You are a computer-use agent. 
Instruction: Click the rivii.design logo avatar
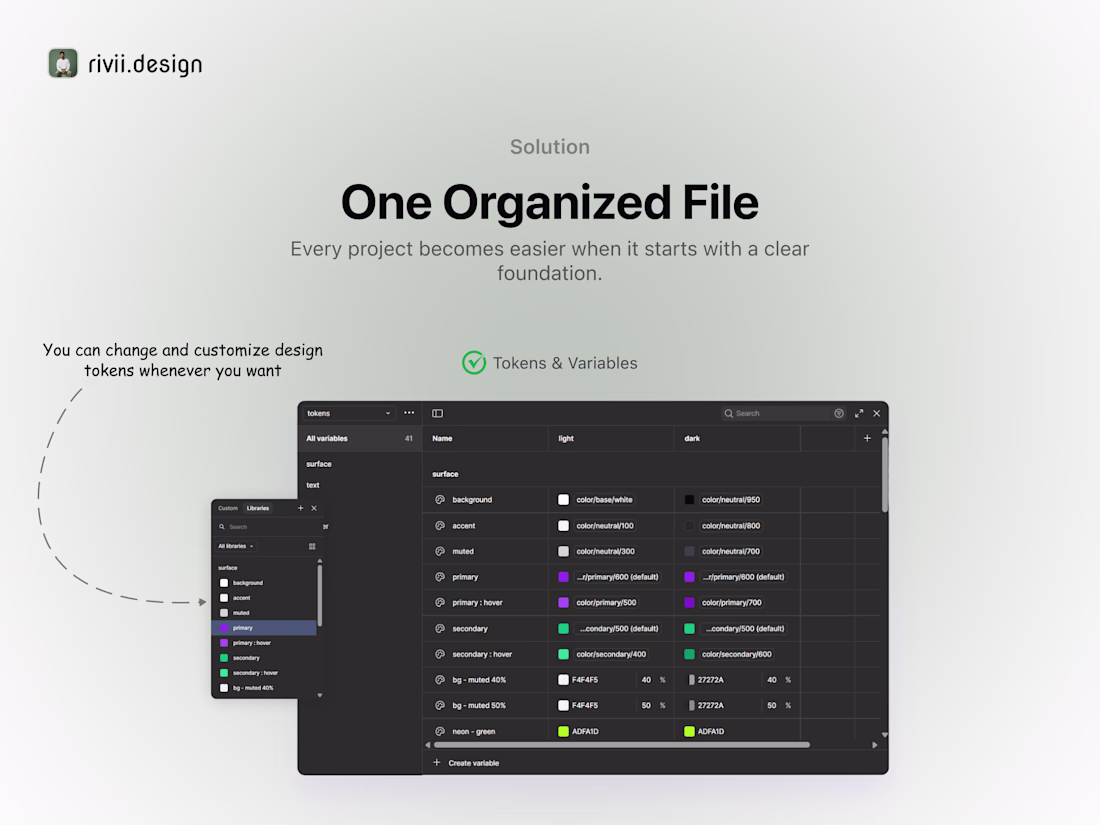(63, 63)
